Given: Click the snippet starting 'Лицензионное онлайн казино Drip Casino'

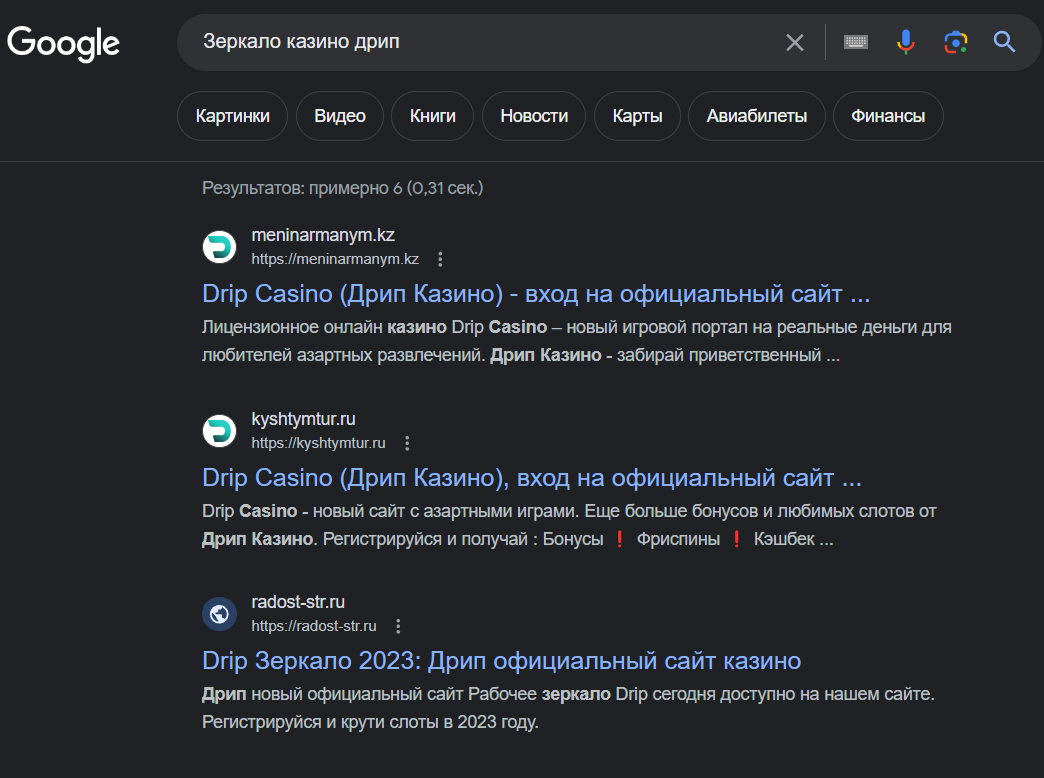Looking at the screenshot, I should (x=577, y=341).
